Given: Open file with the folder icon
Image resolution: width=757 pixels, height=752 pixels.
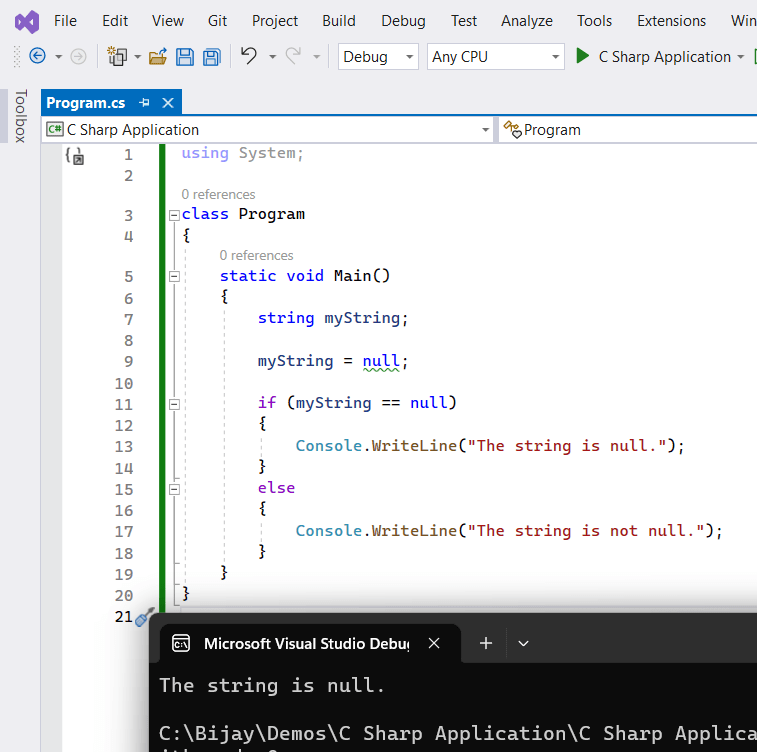Looking at the screenshot, I should pos(158,56).
